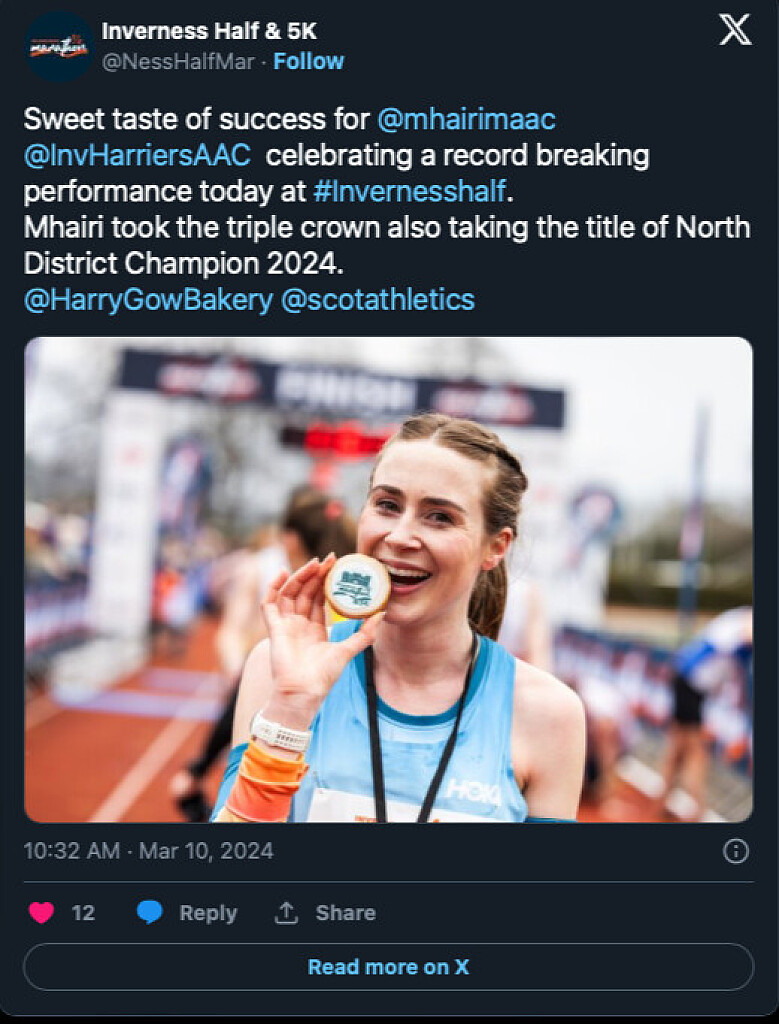Viewport: 779px width, 1024px height.
Task: Like the tweet with the heart icon
Action: pyautogui.click(x=41, y=912)
